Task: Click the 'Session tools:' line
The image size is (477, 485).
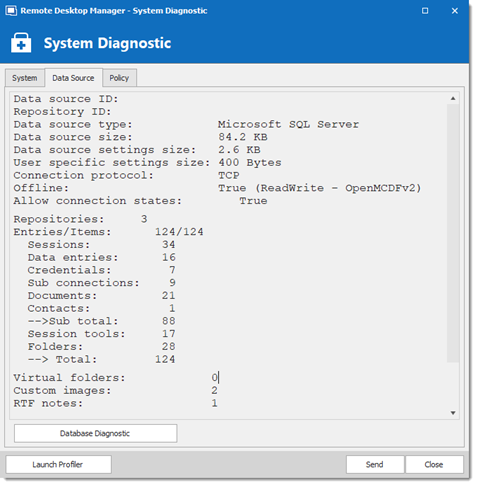Action: pos(101,334)
